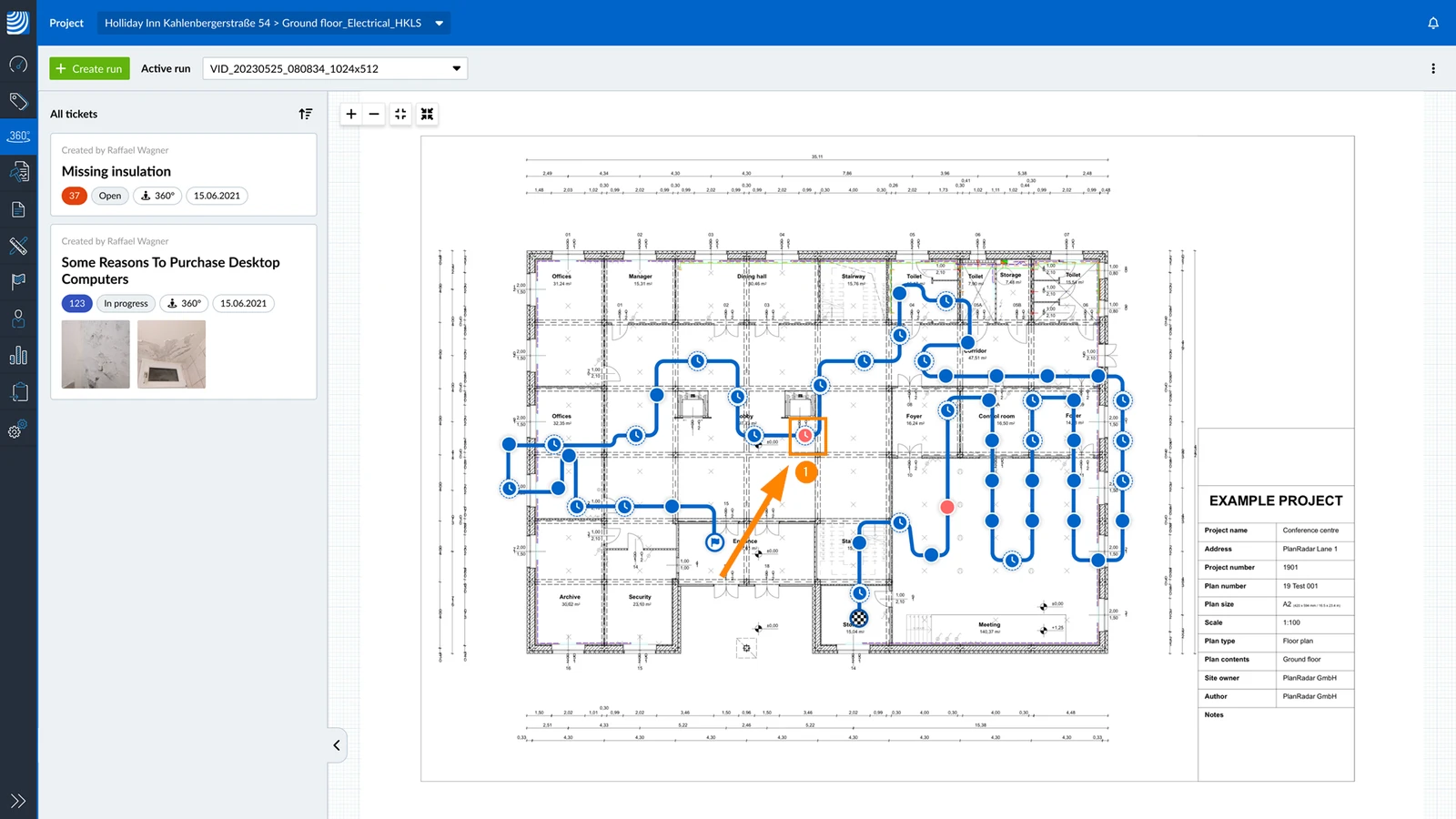Open the dashboard gauge icon in sidebar
The height and width of the screenshot is (819, 1456).
(x=18, y=64)
